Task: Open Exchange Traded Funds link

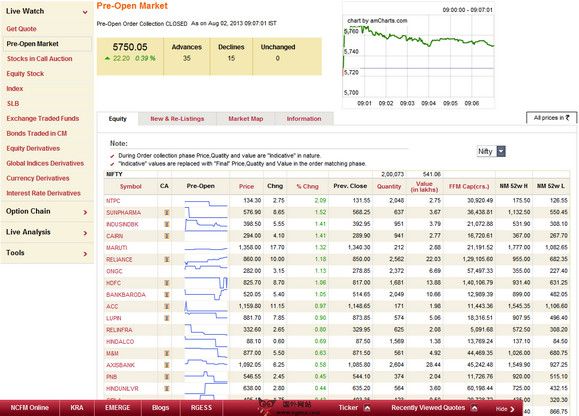Action: [x=43, y=118]
